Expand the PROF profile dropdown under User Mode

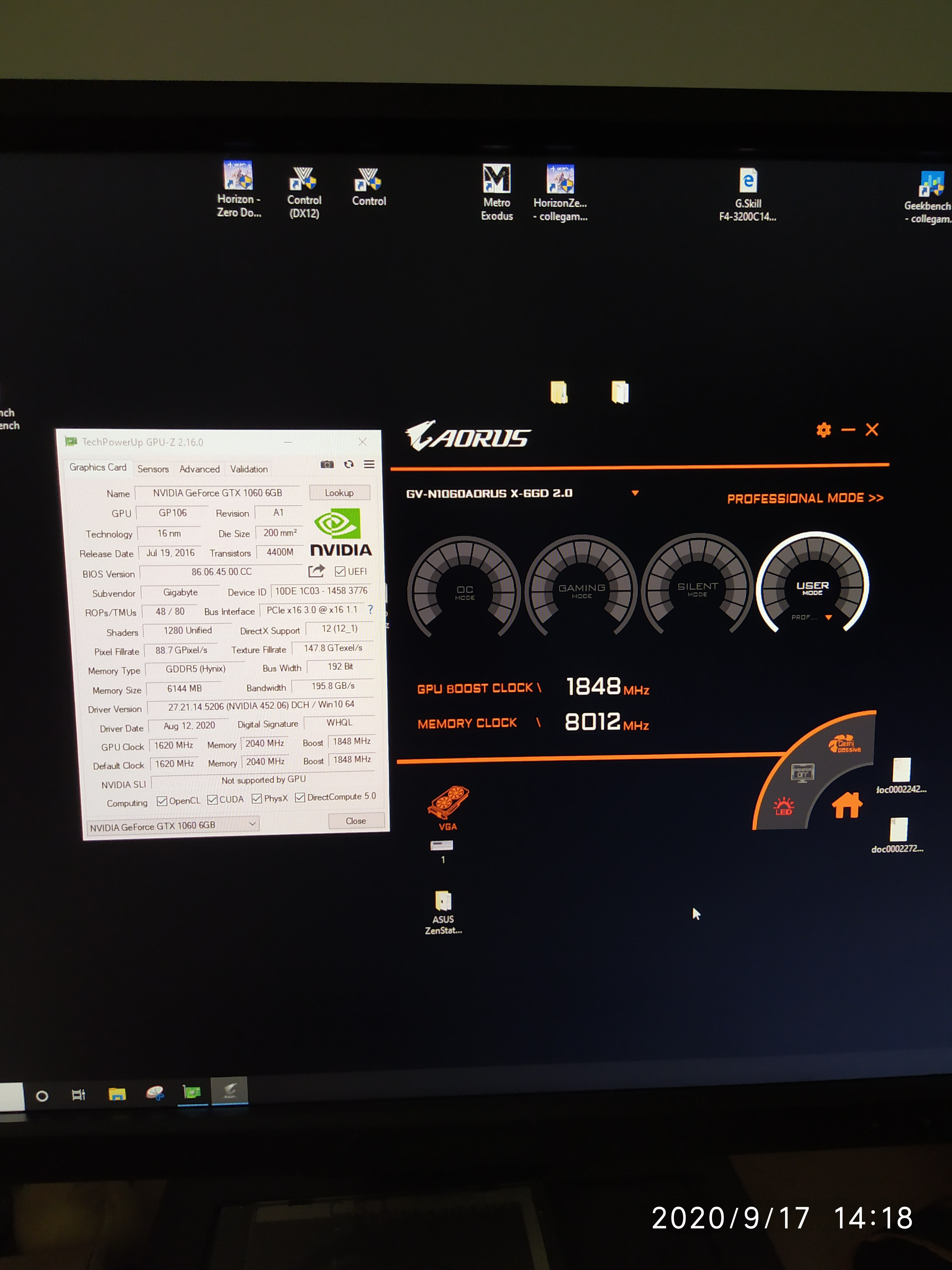(x=828, y=617)
